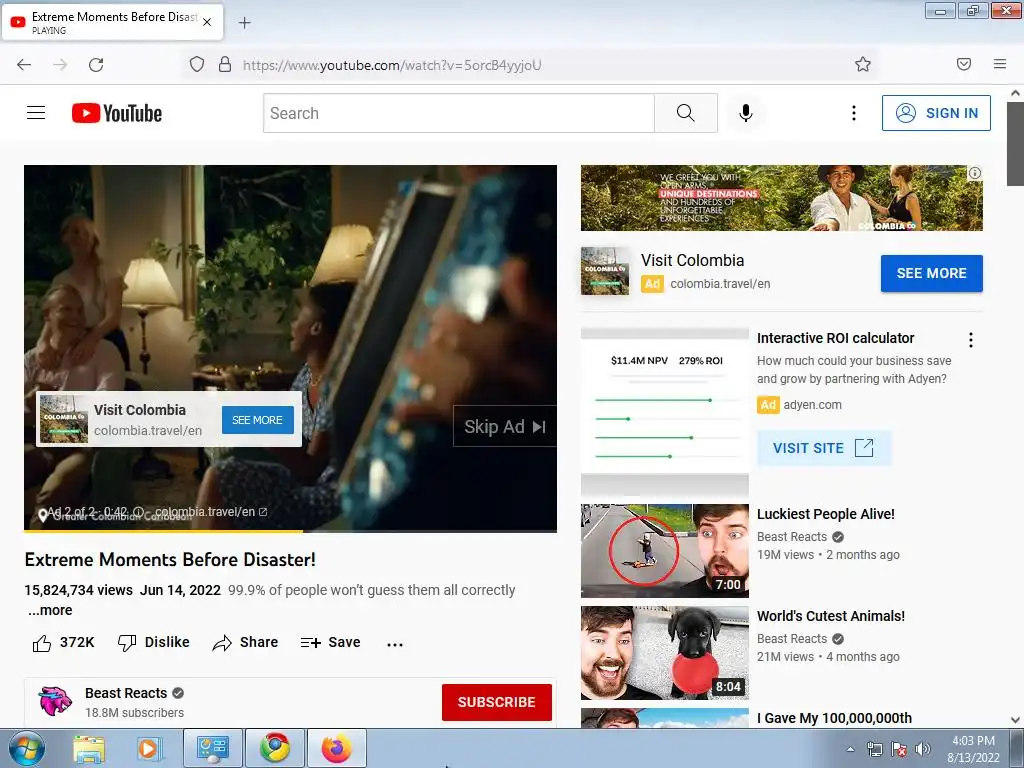The width and height of the screenshot is (1024, 768).
Task: Click the ad info icon in player
Action: point(138,512)
